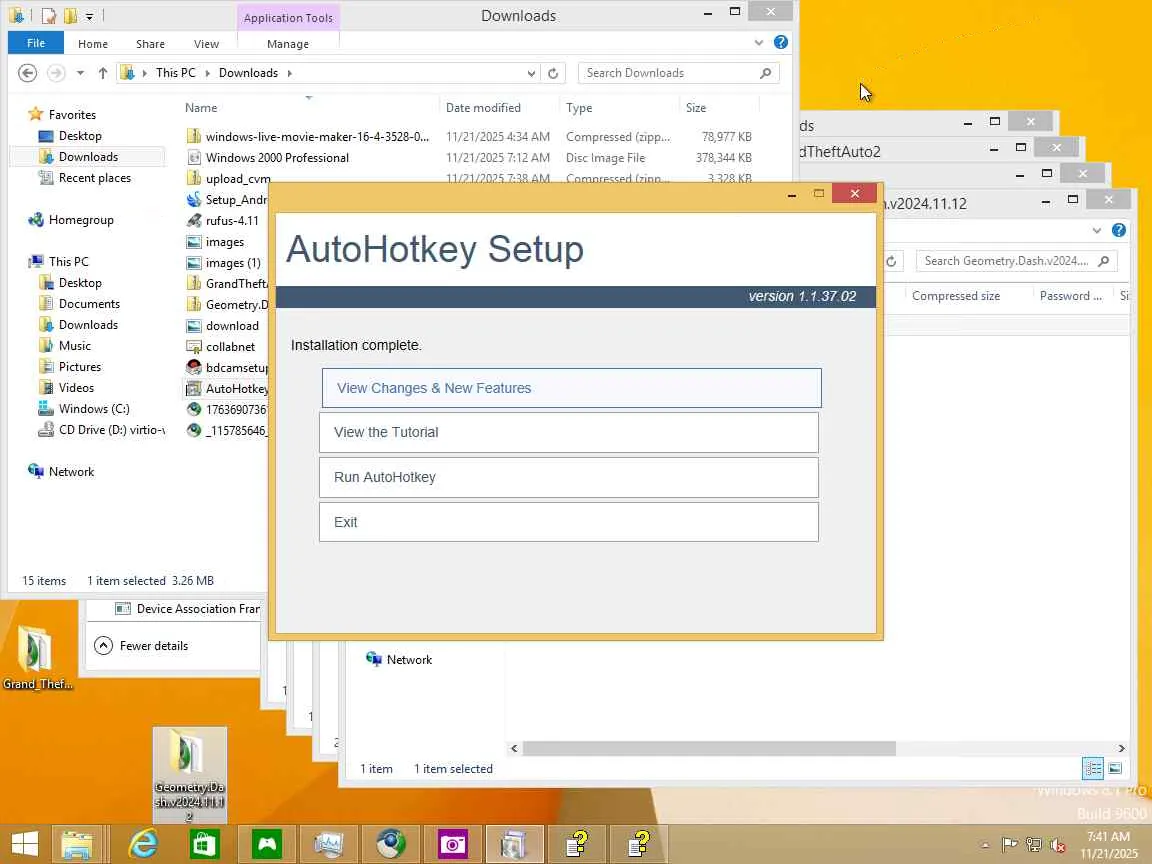Viewport: 1152px width, 864px height.
Task: Open Music folder under This PC
Action: click(75, 345)
